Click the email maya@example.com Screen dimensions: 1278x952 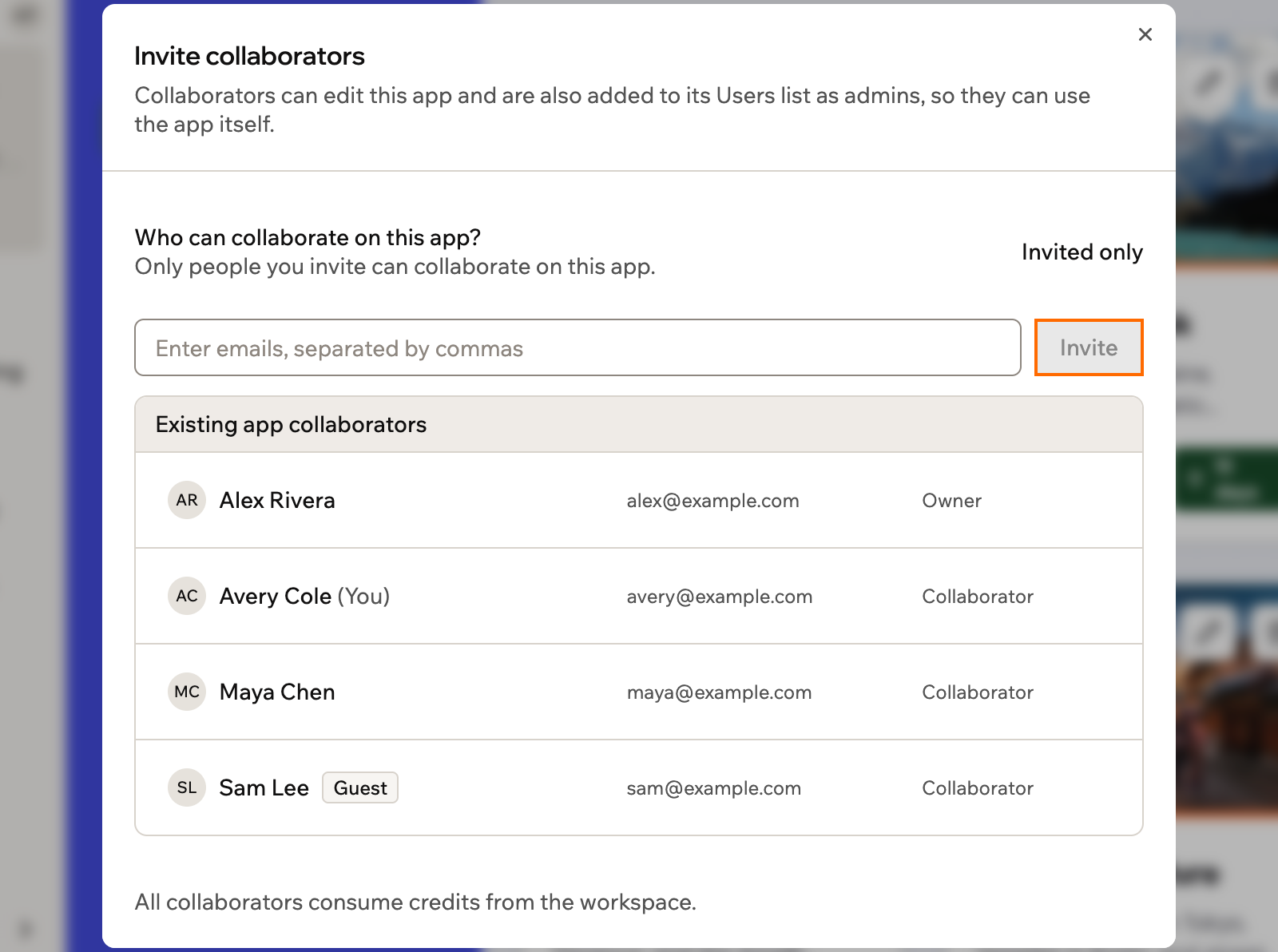[x=719, y=692]
